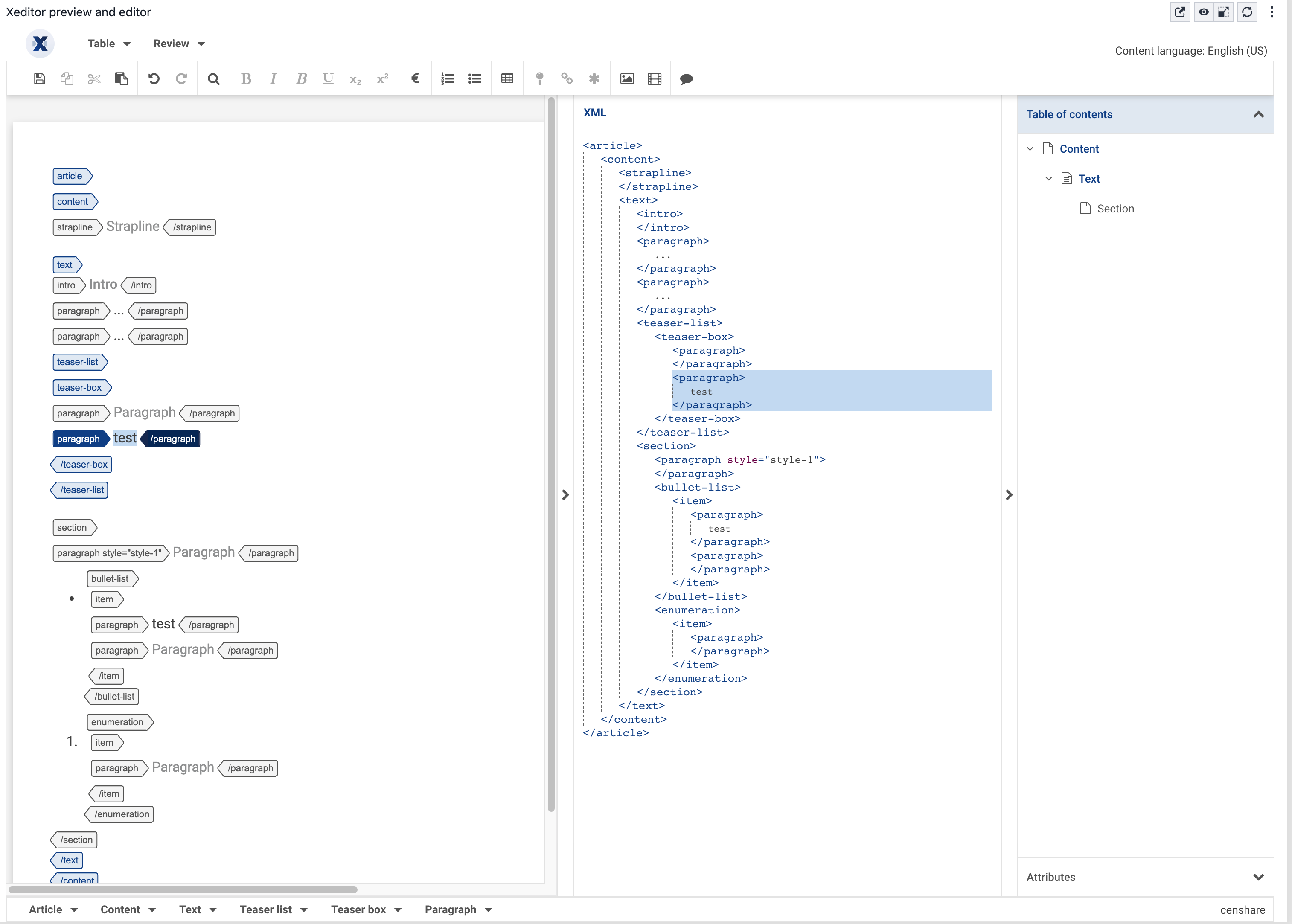The width and height of the screenshot is (1292, 924).
Task: Insert the Euro currency symbol
Action: [415, 78]
